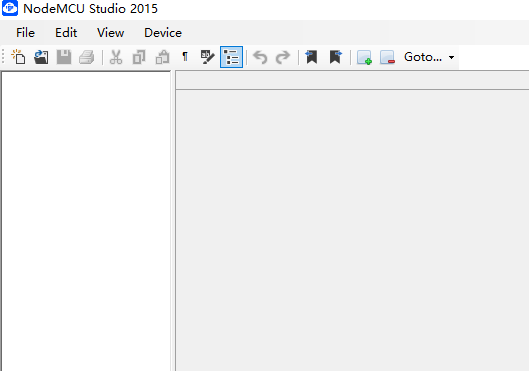Click the Open file folder icon
Screen dimensions: 529x371
tap(41, 57)
